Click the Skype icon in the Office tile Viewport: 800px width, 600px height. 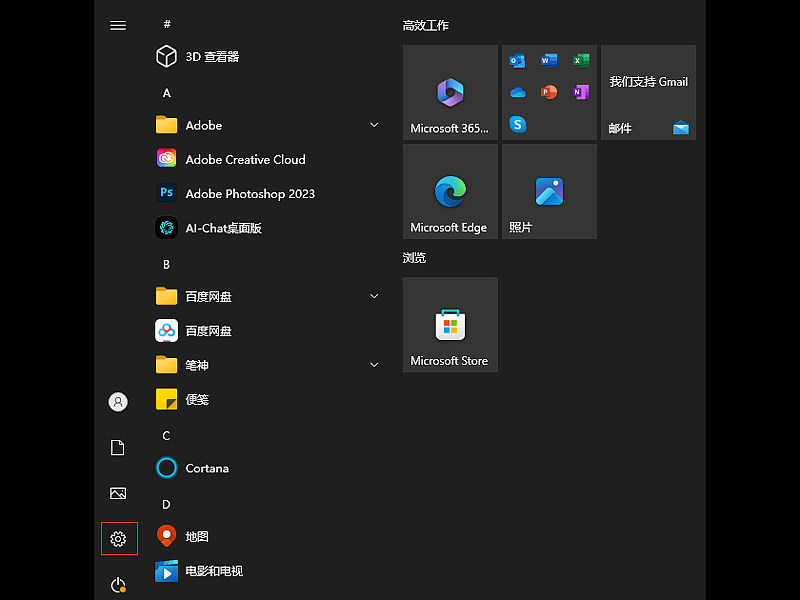pos(518,124)
